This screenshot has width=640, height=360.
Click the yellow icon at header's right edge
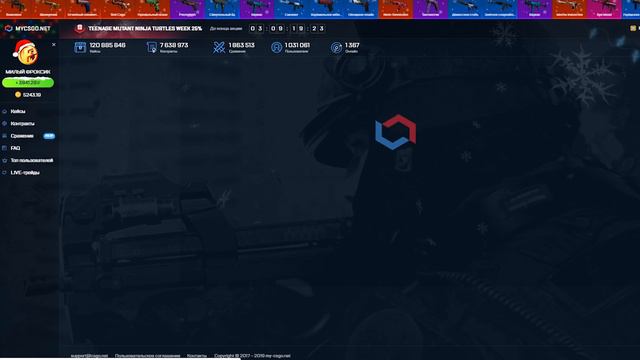click(633, 28)
